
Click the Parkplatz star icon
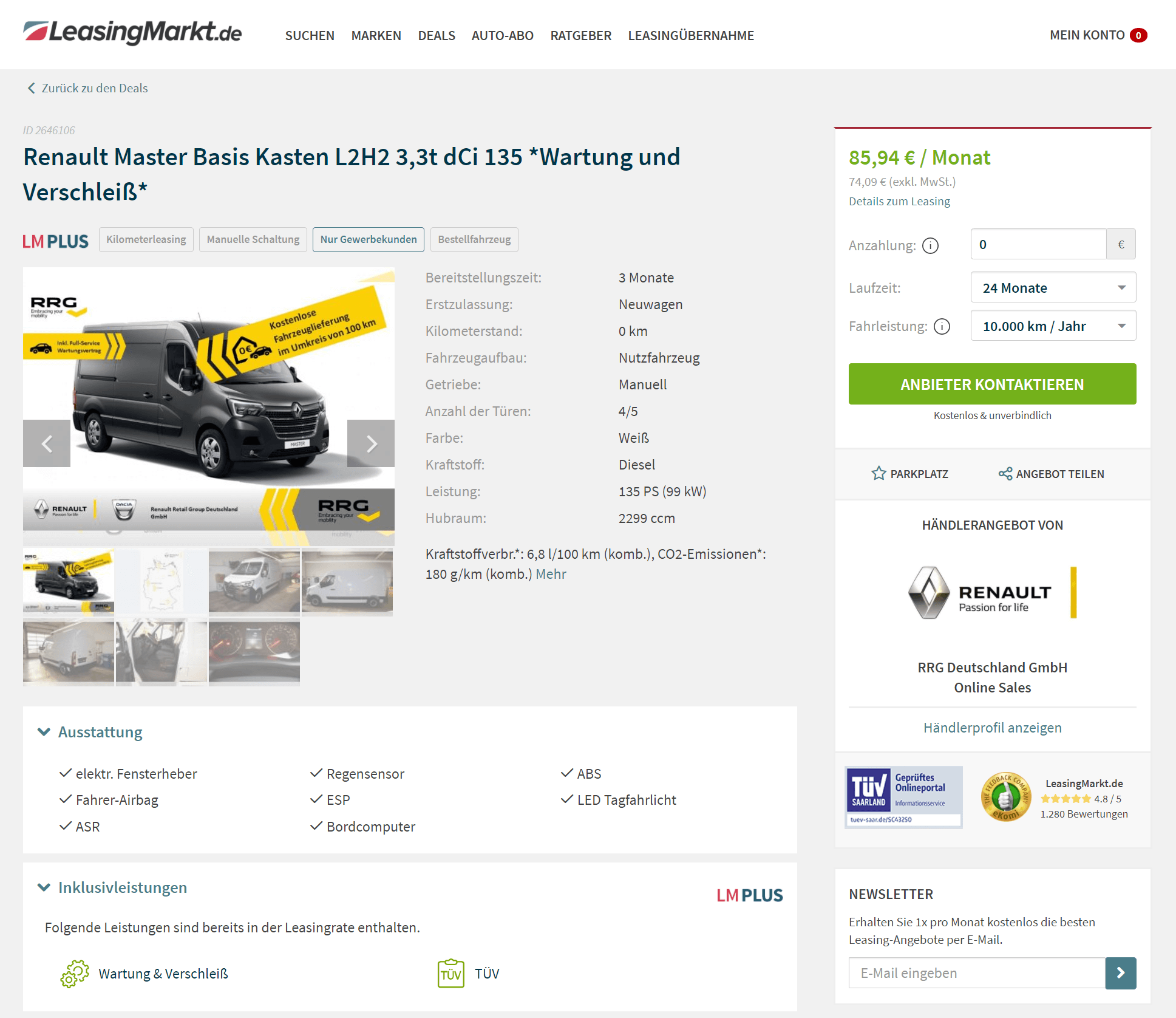879,473
